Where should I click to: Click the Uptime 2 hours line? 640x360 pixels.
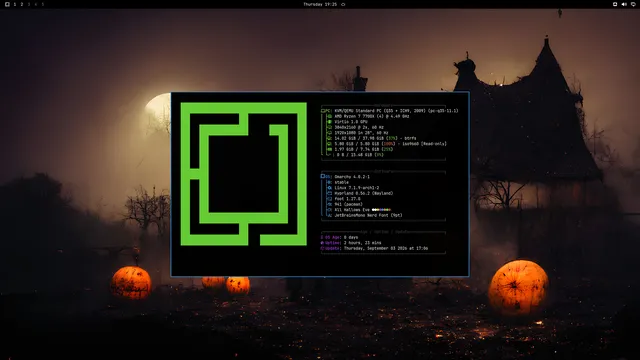point(351,243)
